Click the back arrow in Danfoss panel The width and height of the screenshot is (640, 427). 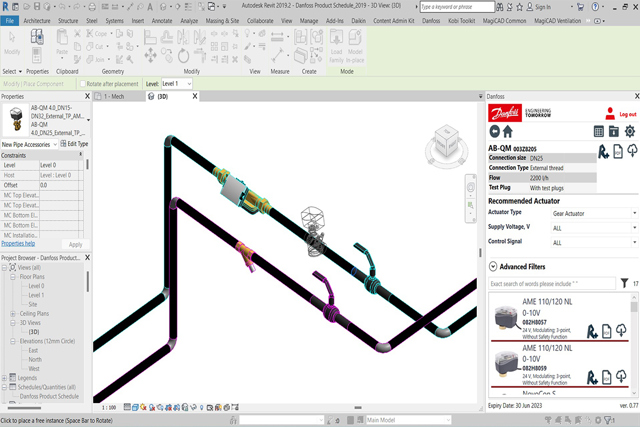pyautogui.click(x=494, y=131)
